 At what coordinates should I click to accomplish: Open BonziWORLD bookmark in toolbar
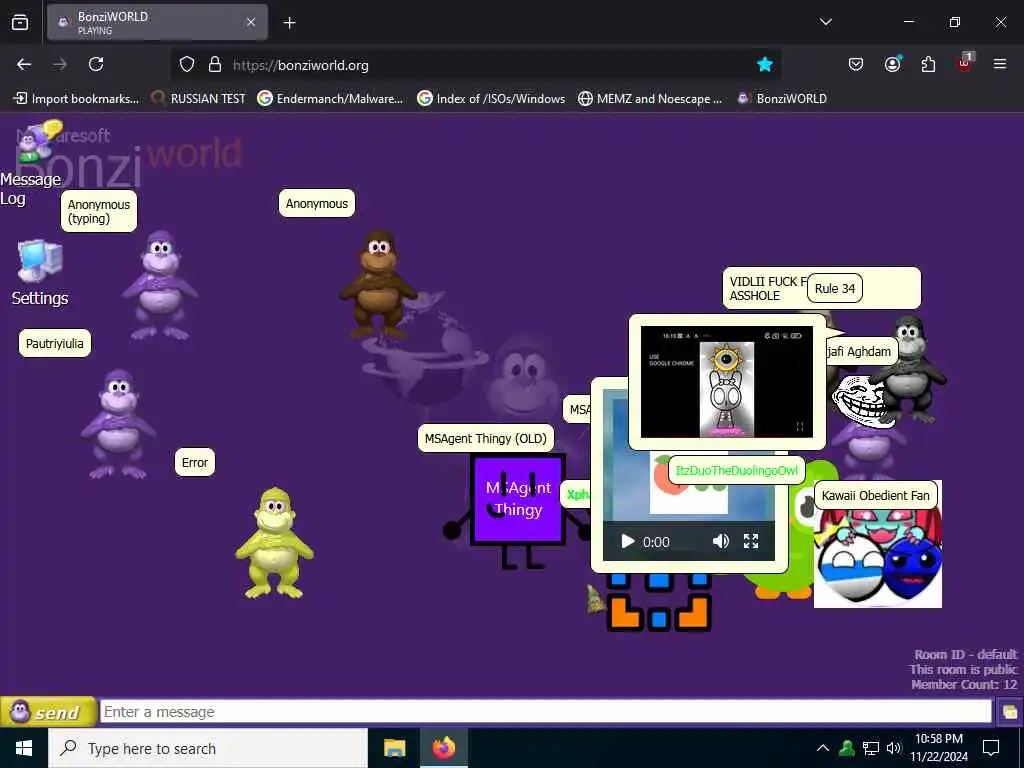782,99
